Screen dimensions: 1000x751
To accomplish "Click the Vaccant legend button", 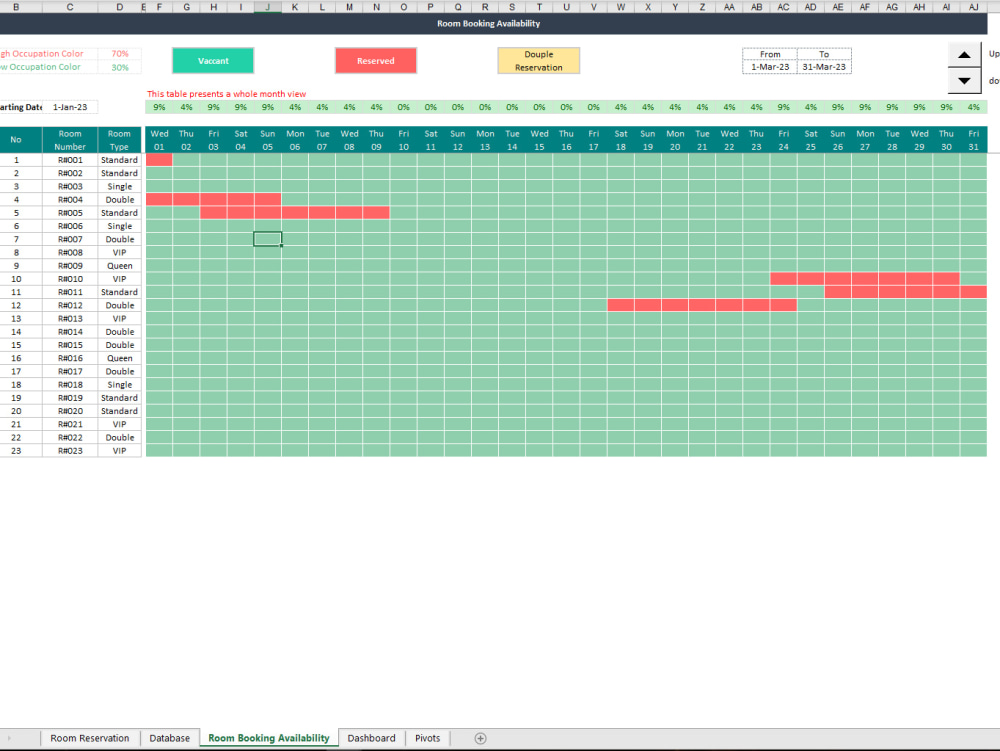I will pos(212,60).
